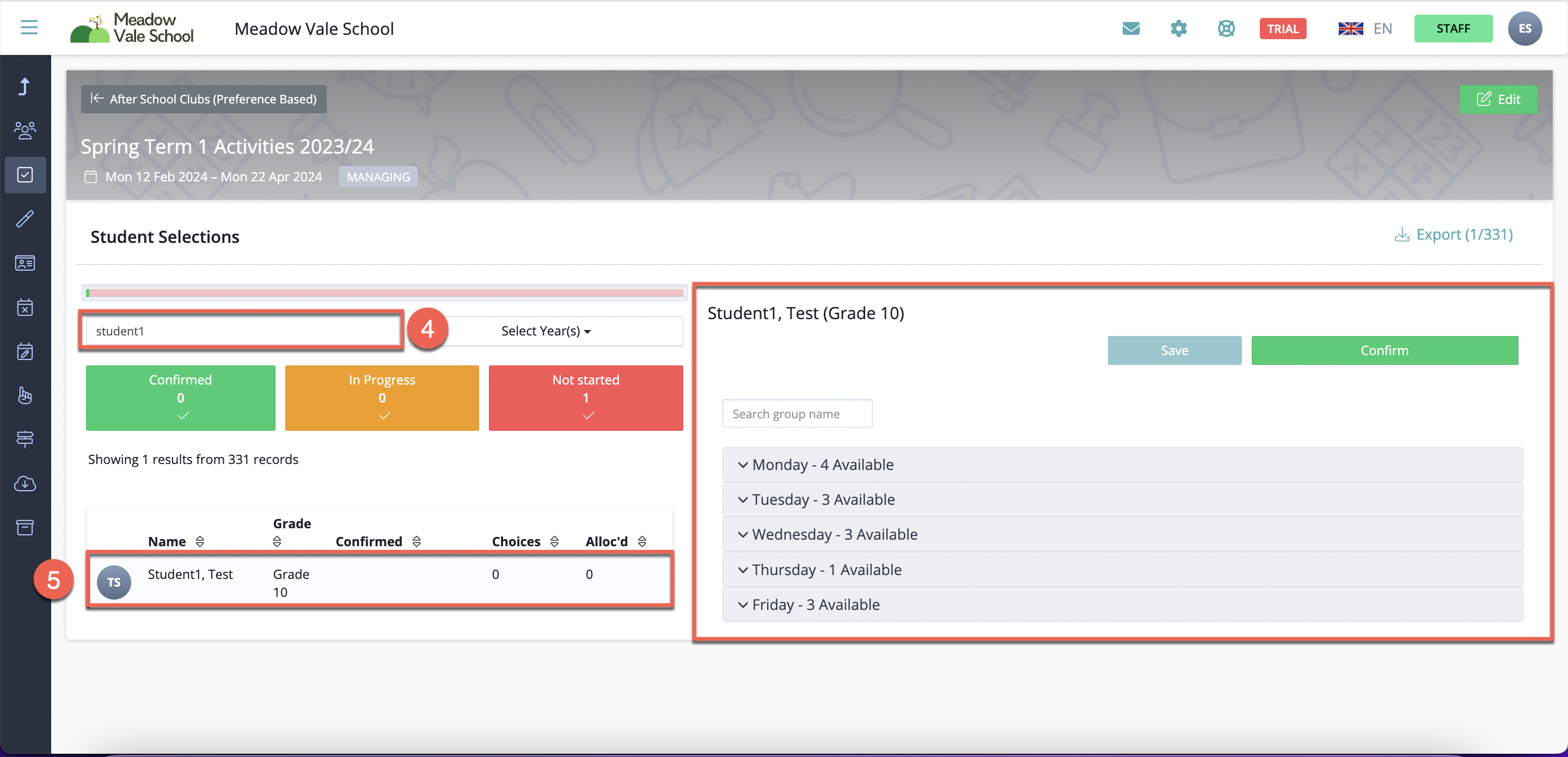Click the calendar with X sidebar icon
This screenshot has width=1568, height=757.
click(25, 307)
